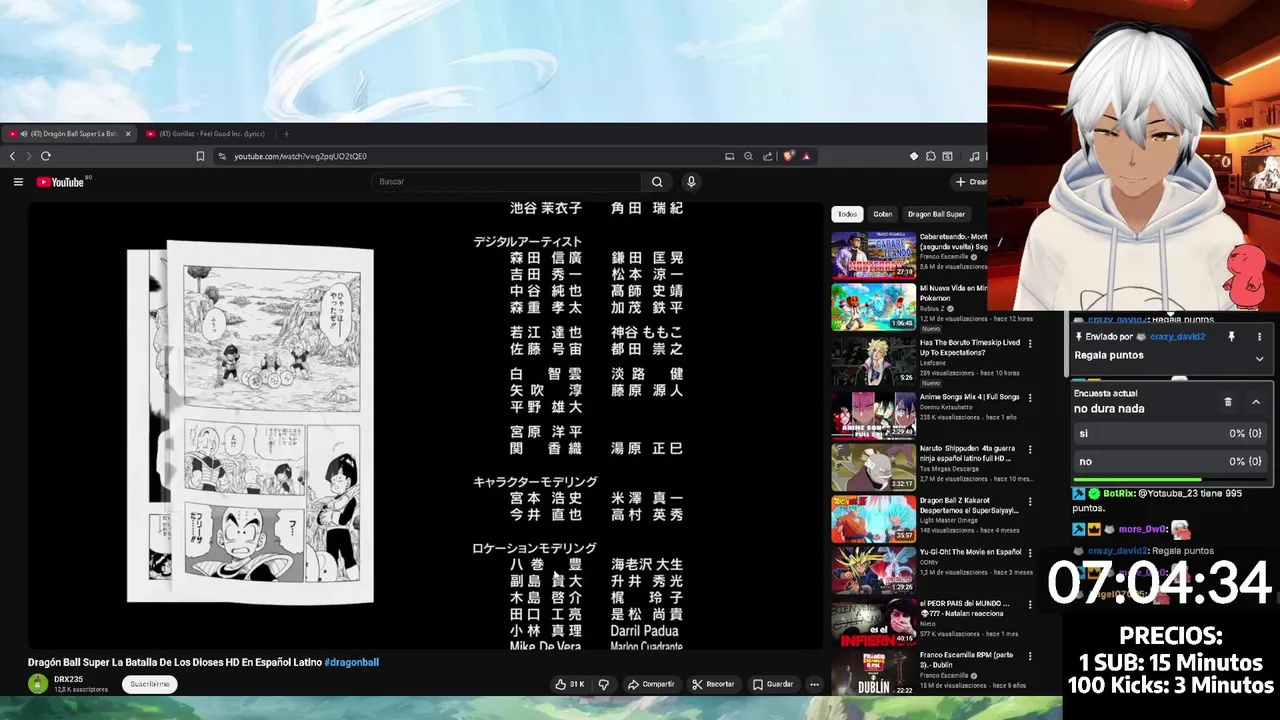
Task: Click the Crear button in YouTube header
Action: (x=970, y=182)
